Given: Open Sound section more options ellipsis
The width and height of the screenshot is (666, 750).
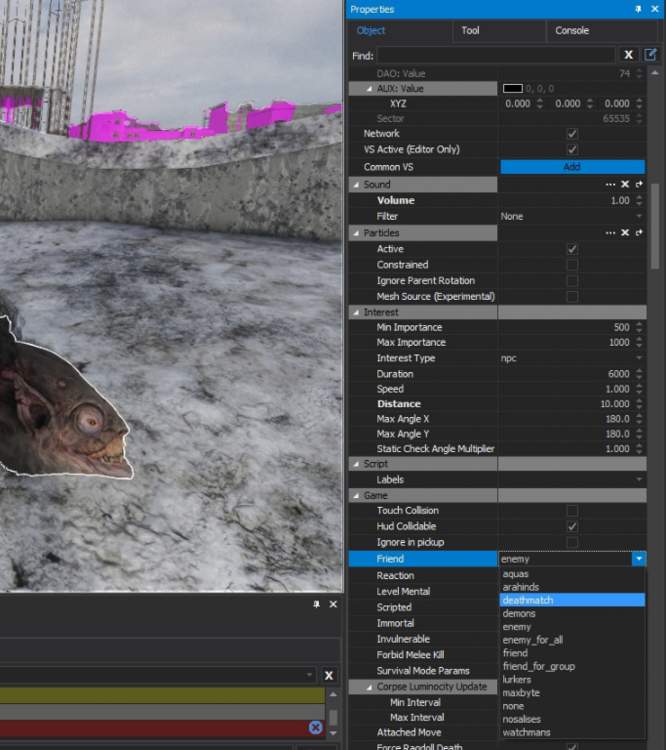Looking at the screenshot, I should 610,185.
